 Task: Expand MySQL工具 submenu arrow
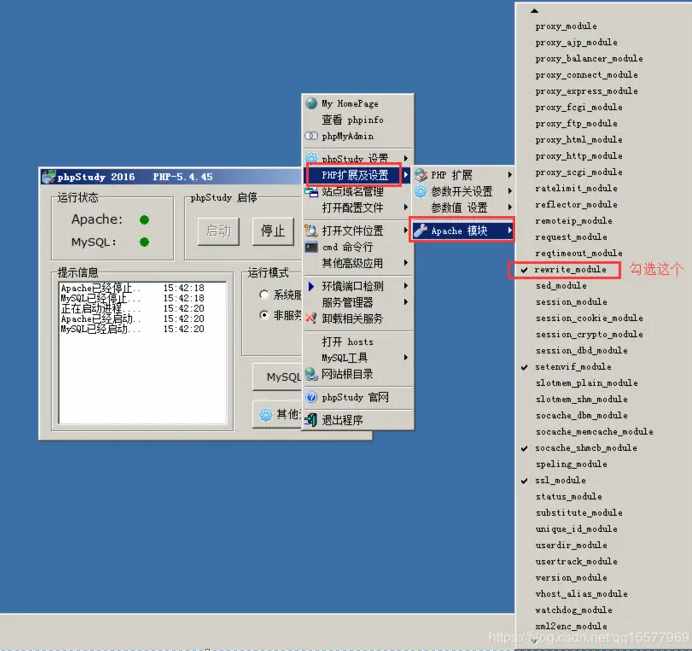(x=406, y=357)
